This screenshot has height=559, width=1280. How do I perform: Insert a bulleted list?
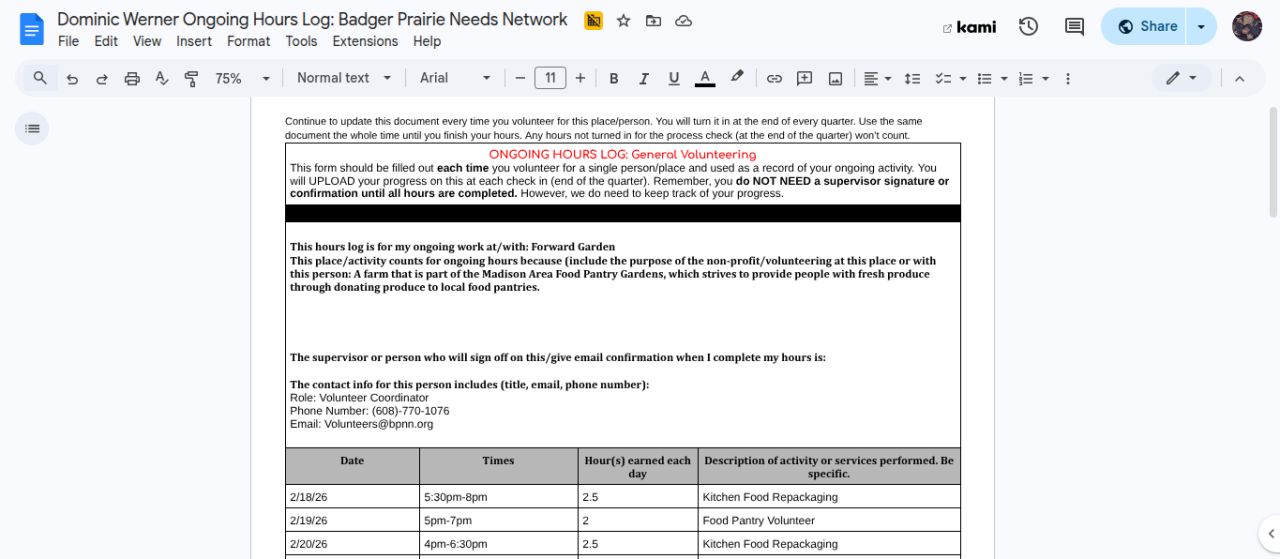tap(984, 78)
